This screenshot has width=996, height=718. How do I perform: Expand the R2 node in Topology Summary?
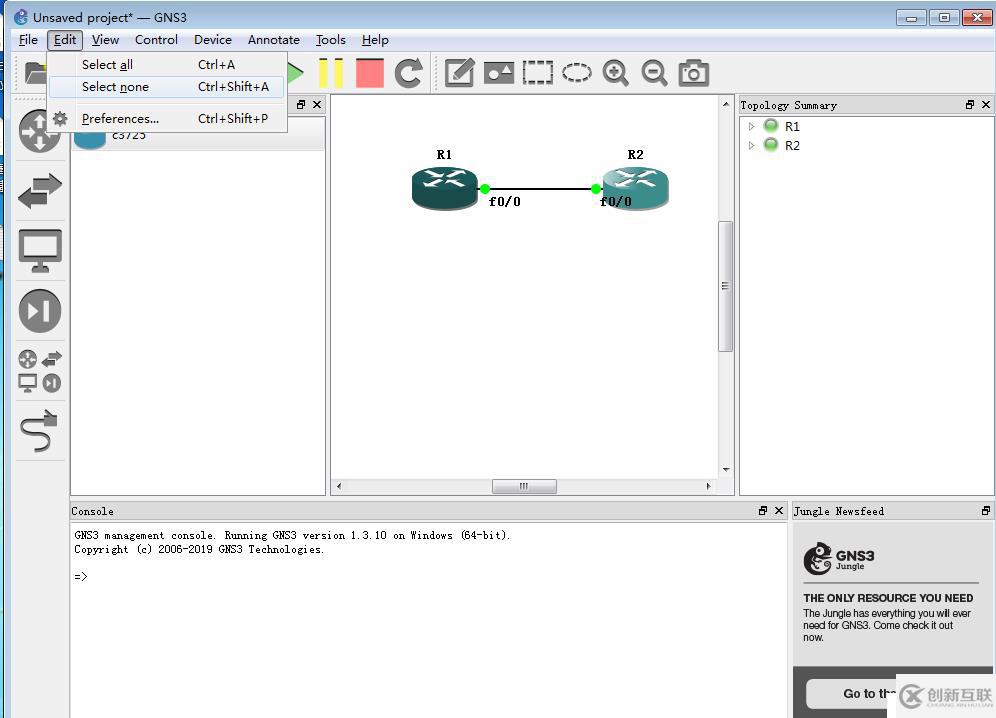(752, 146)
